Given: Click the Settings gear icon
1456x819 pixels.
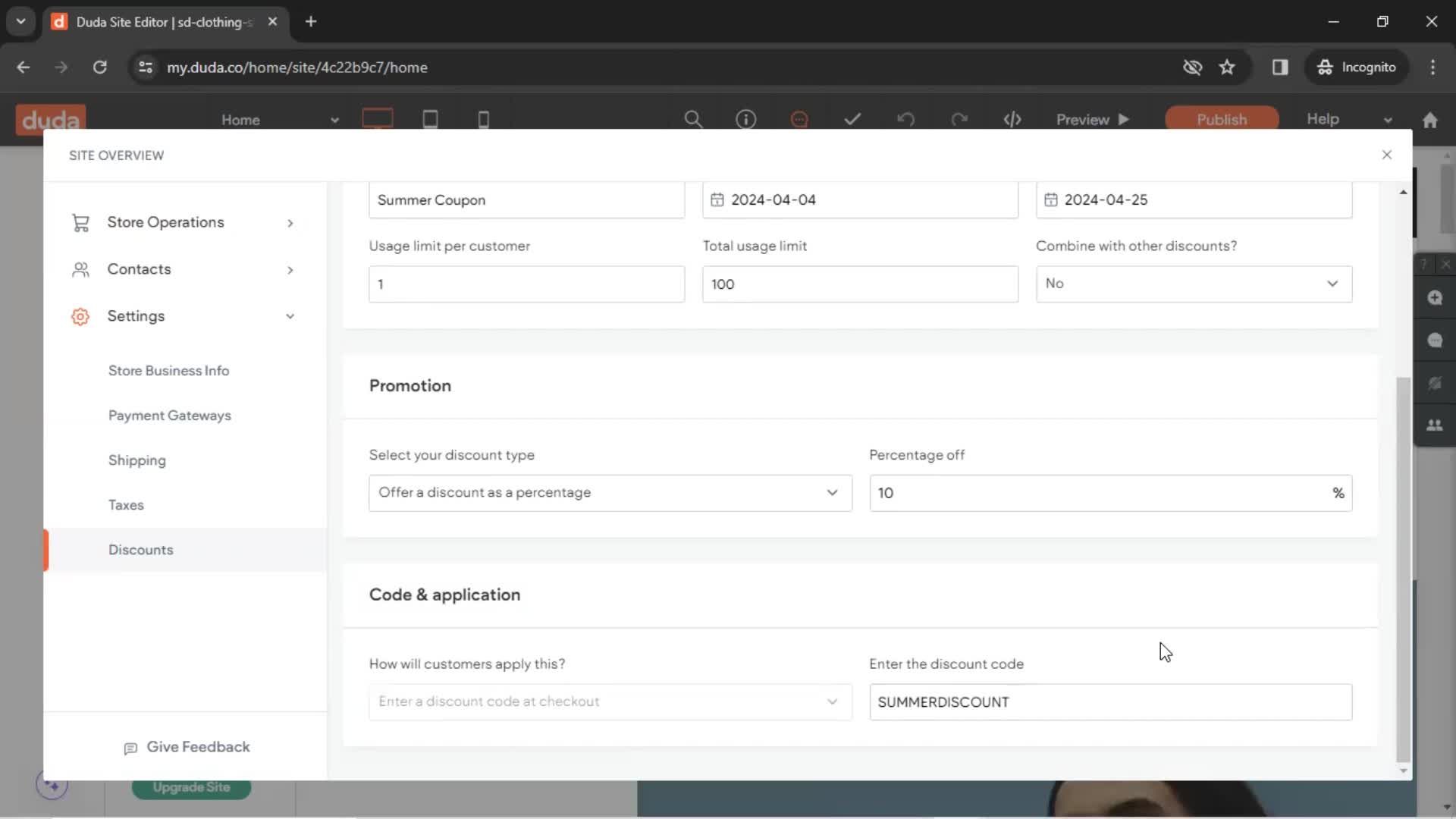Looking at the screenshot, I should coord(80,316).
